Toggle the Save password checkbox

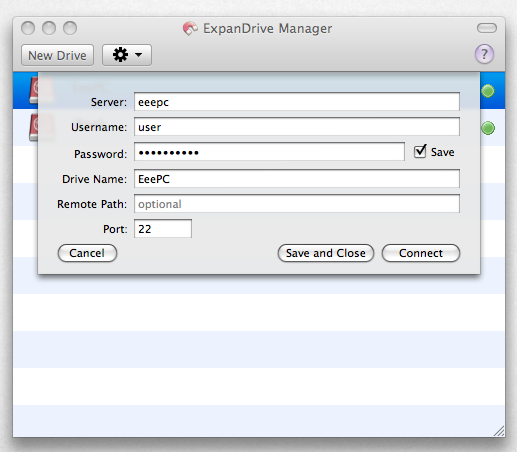420,152
